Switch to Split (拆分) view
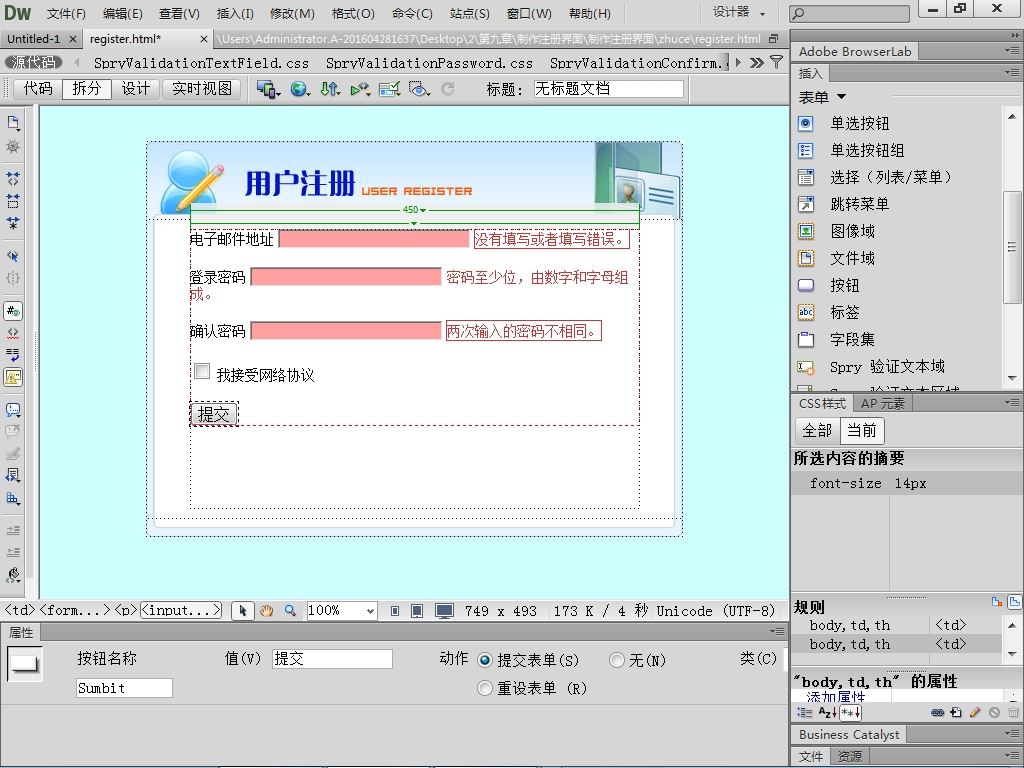Viewport: 1024px width, 768px height. coord(87,88)
